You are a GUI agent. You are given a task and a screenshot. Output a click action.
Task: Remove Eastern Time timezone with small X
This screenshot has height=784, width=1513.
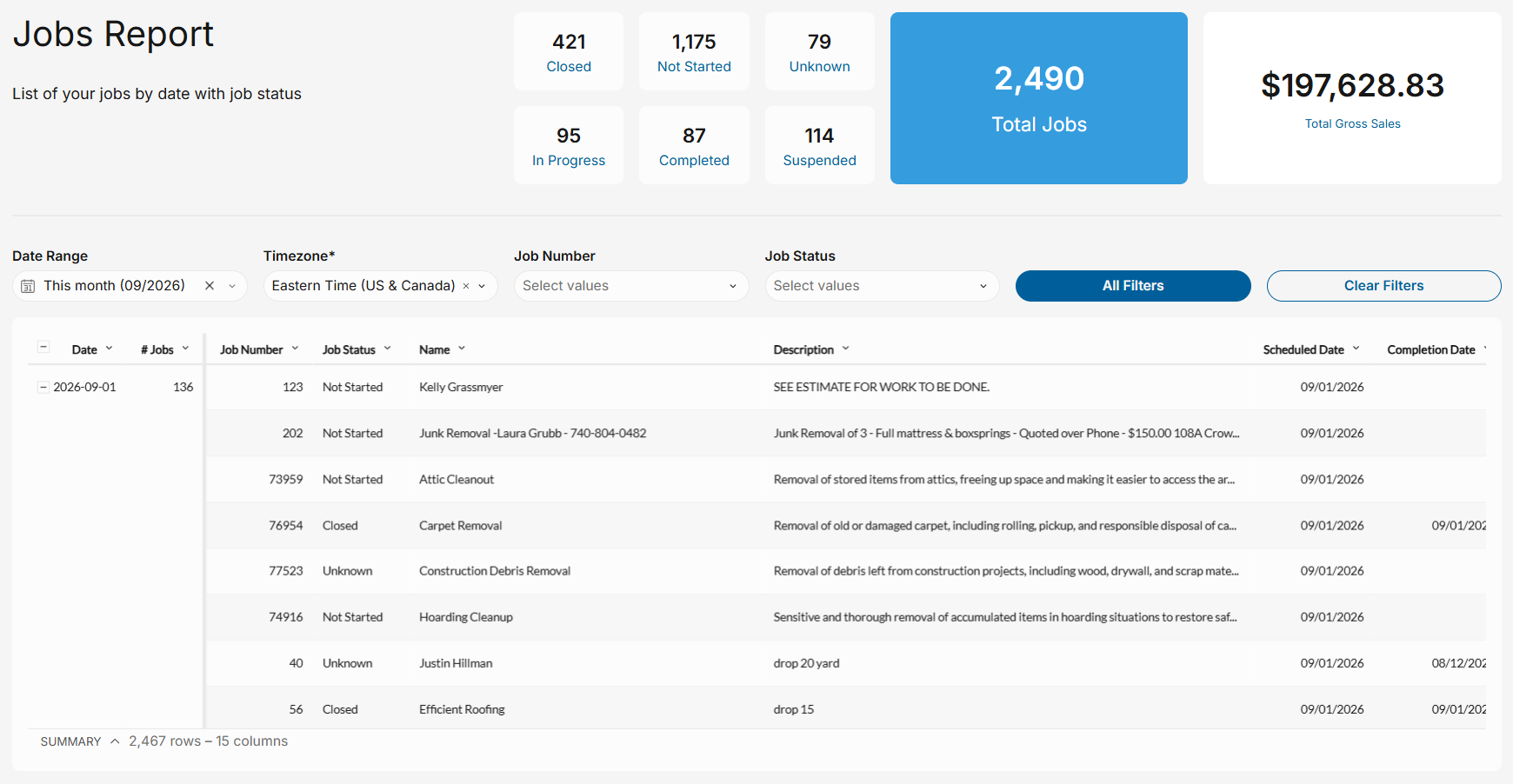[x=466, y=286]
